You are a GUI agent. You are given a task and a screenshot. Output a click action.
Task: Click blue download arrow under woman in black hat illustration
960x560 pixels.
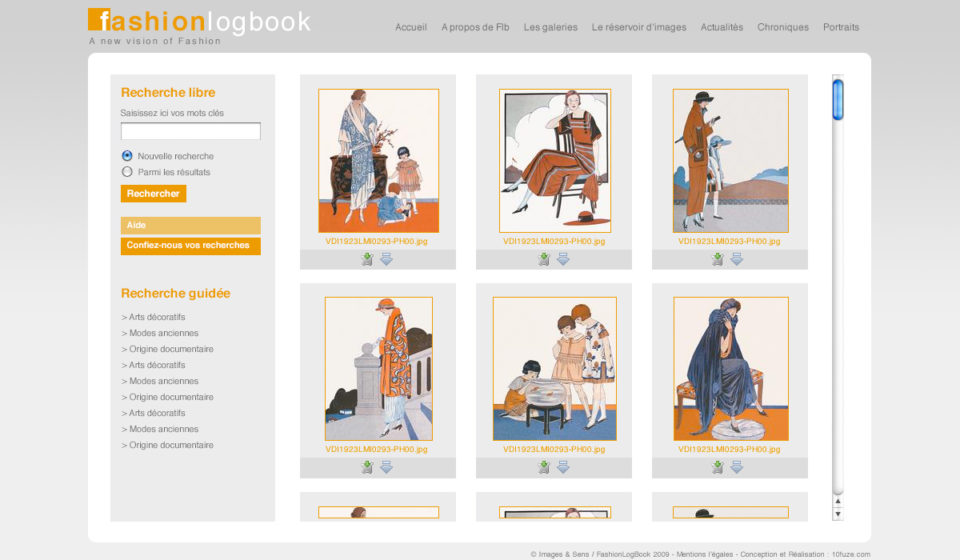737,259
